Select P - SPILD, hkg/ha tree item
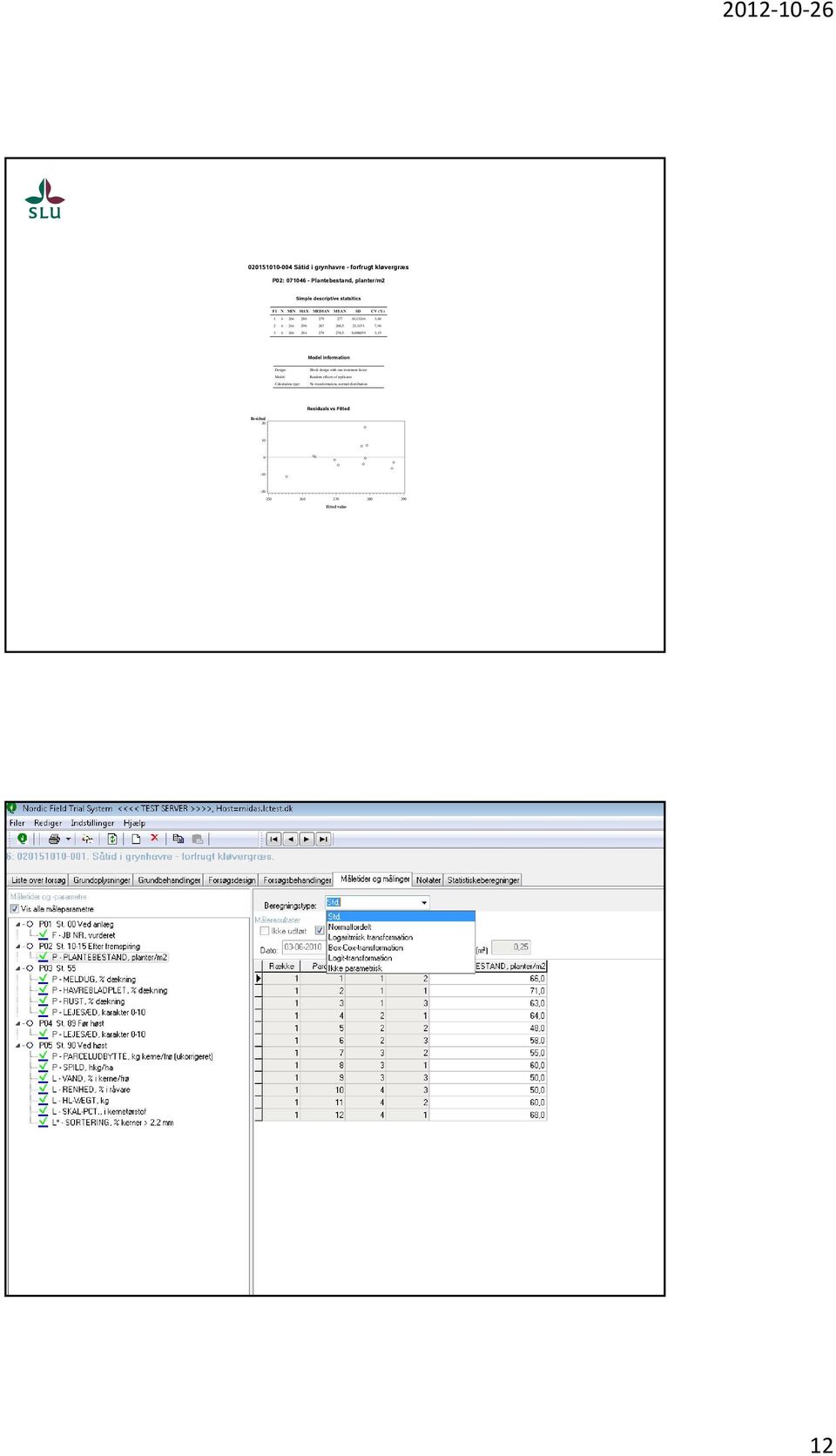This screenshot has height=1456, width=836. pos(82,1067)
